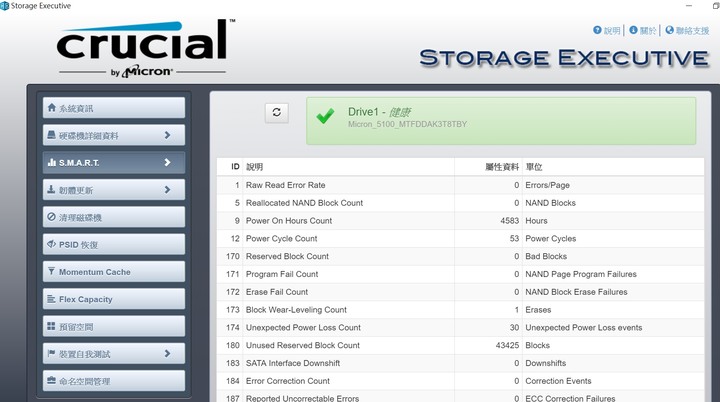Screen dimensions: 720x402
Task: Click the Power On Hours Count row
Action: [x=460, y=221]
